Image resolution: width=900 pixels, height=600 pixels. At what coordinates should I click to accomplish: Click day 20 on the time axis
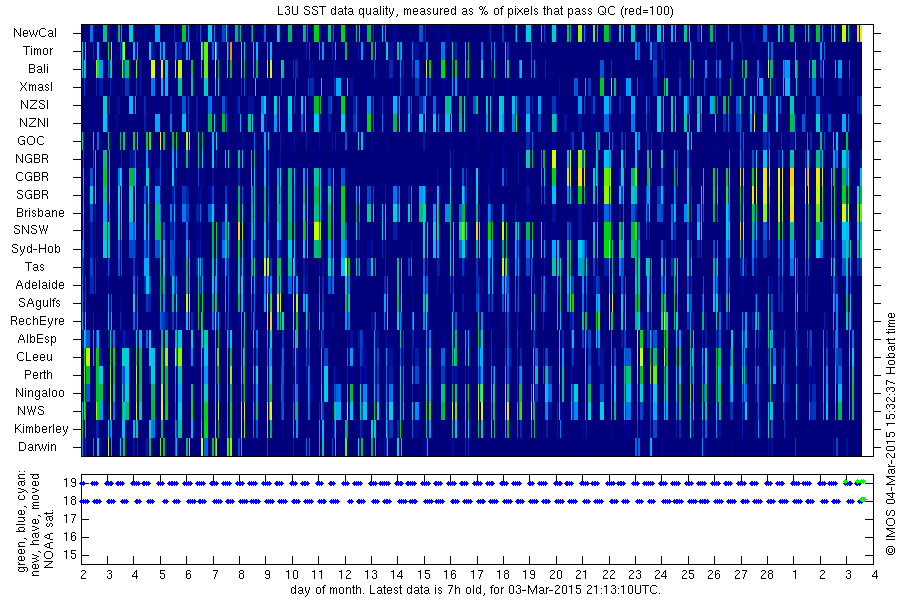pyautogui.click(x=556, y=575)
